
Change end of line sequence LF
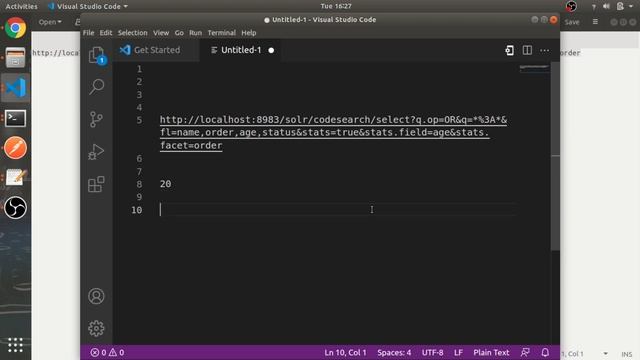(458, 352)
